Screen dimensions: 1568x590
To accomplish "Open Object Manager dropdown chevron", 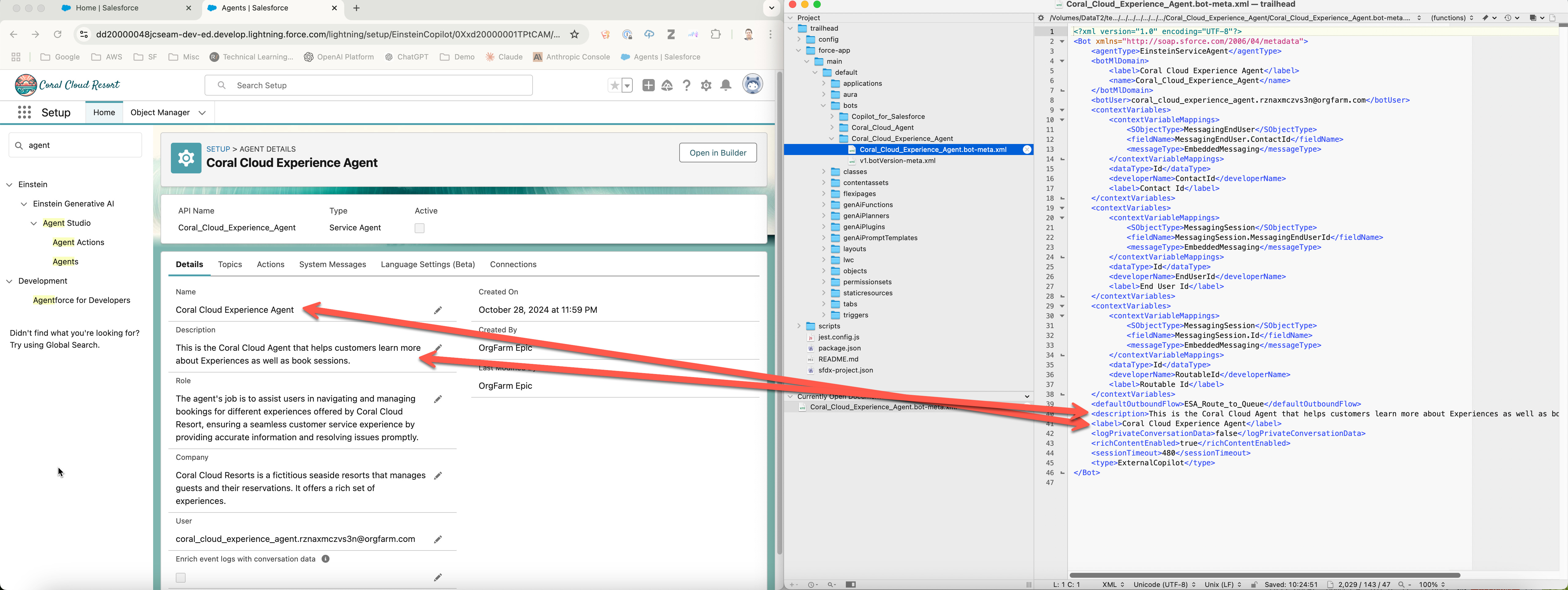I will coord(202,113).
